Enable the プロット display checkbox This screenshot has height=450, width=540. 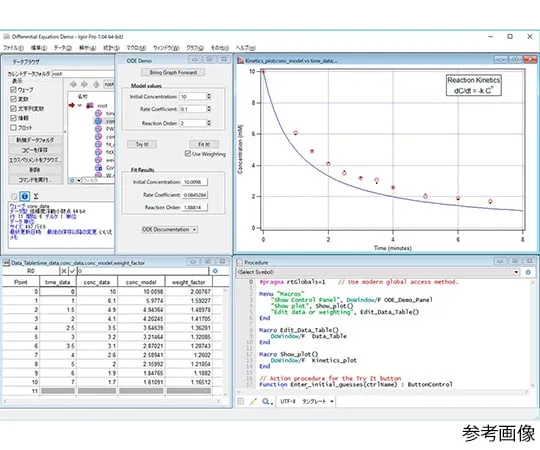click(13, 128)
